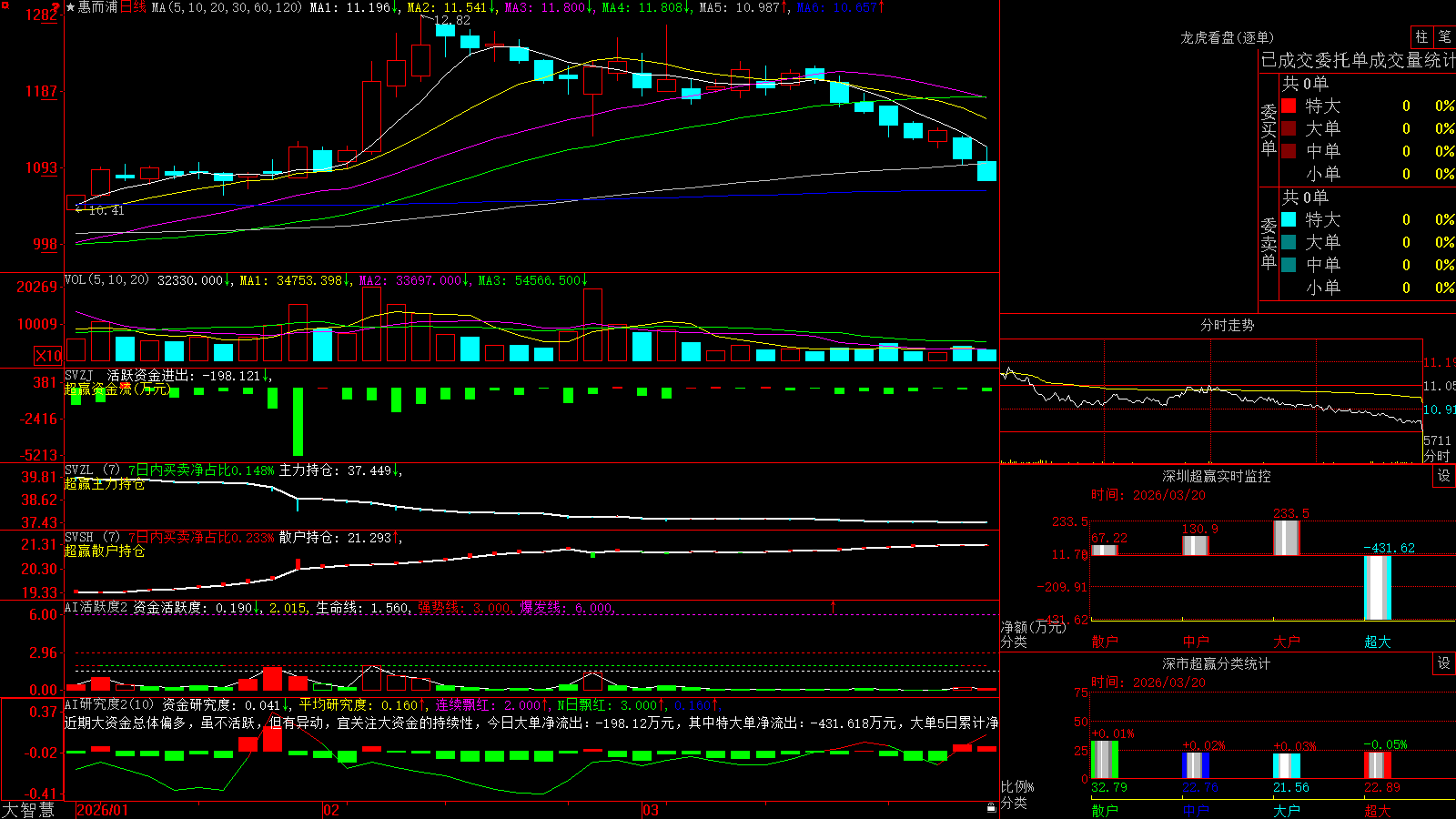
Task: Click the 共 0单 count under 委卖单
Action: coord(1305,197)
